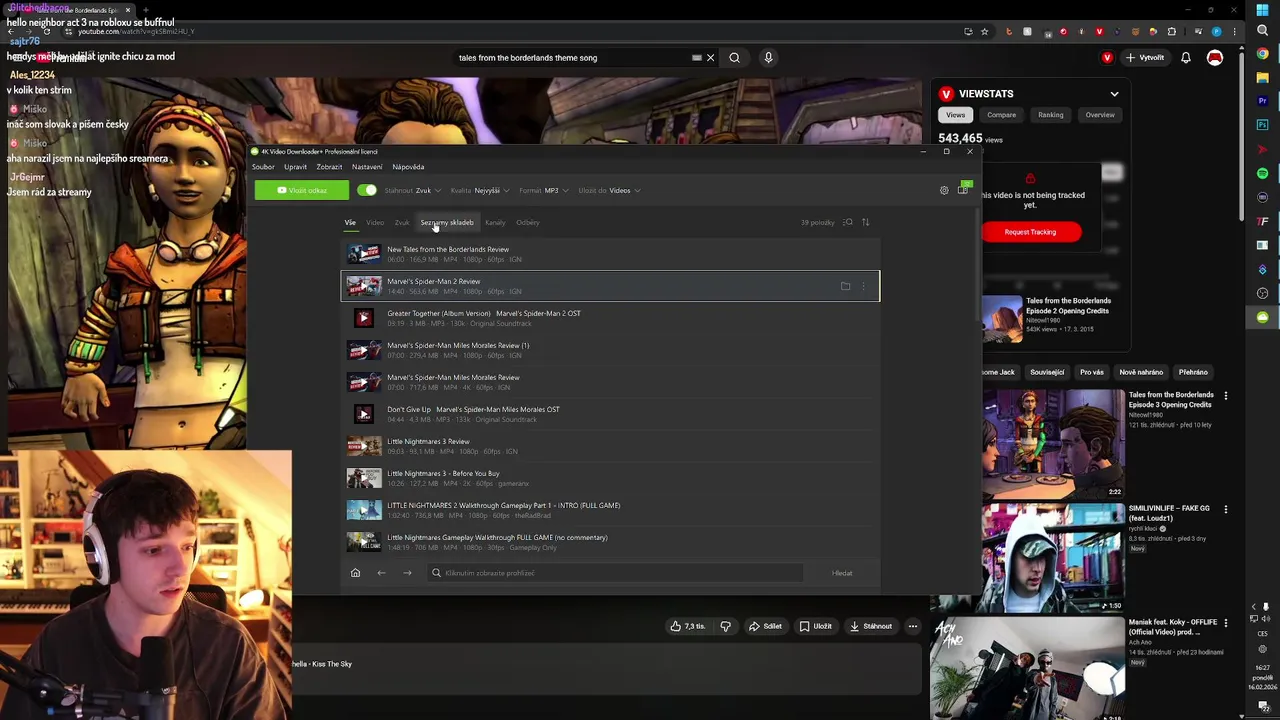Open the YouTube account avatar menu
Viewport: 1280px width, 720px height.
[x=1215, y=58]
